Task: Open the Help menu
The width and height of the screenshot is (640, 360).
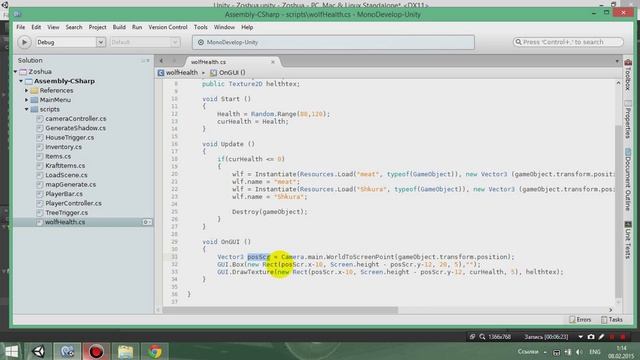Action: tap(247, 27)
